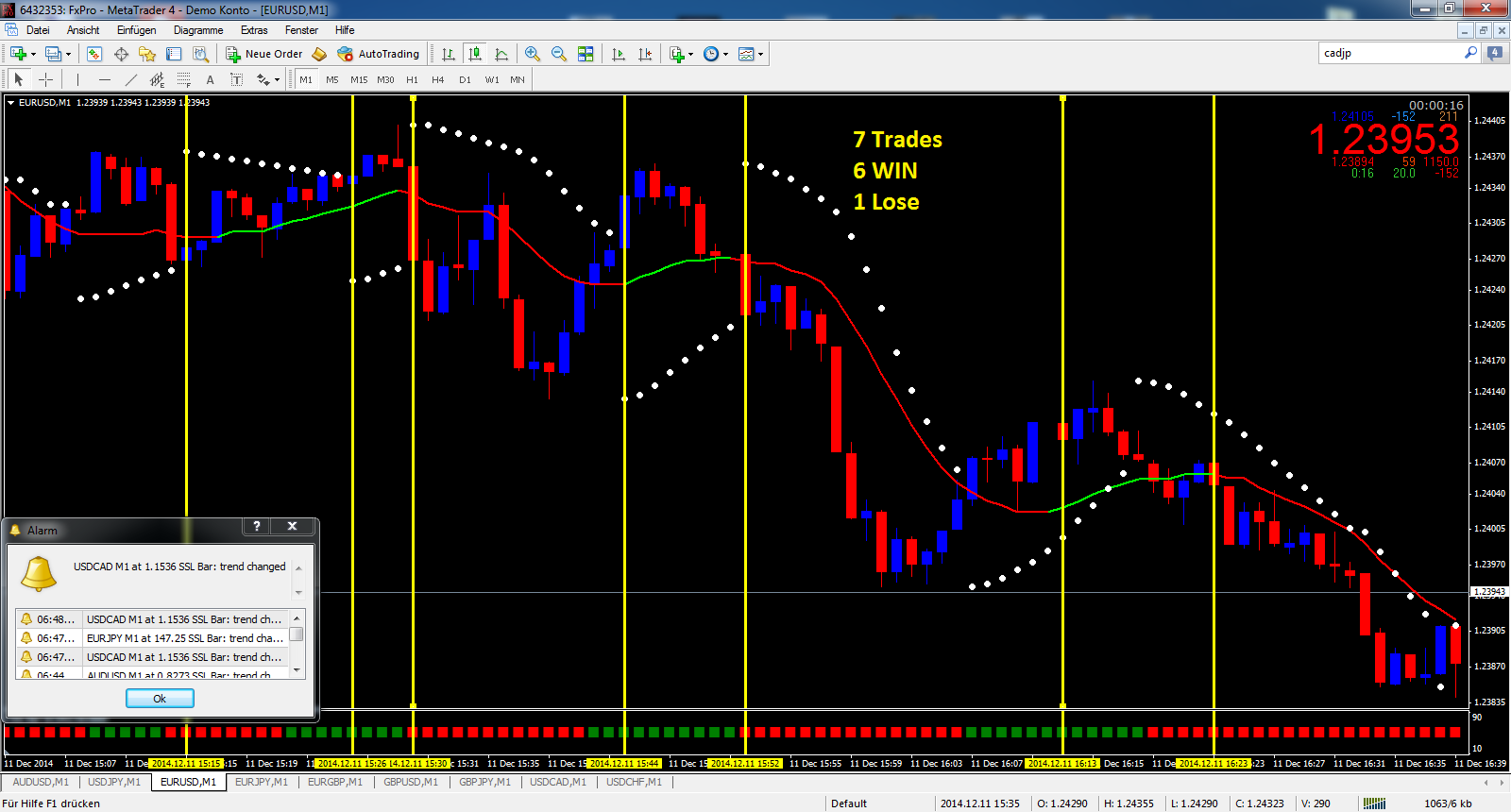Select the M15 timeframe

click(x=359, y=79)
